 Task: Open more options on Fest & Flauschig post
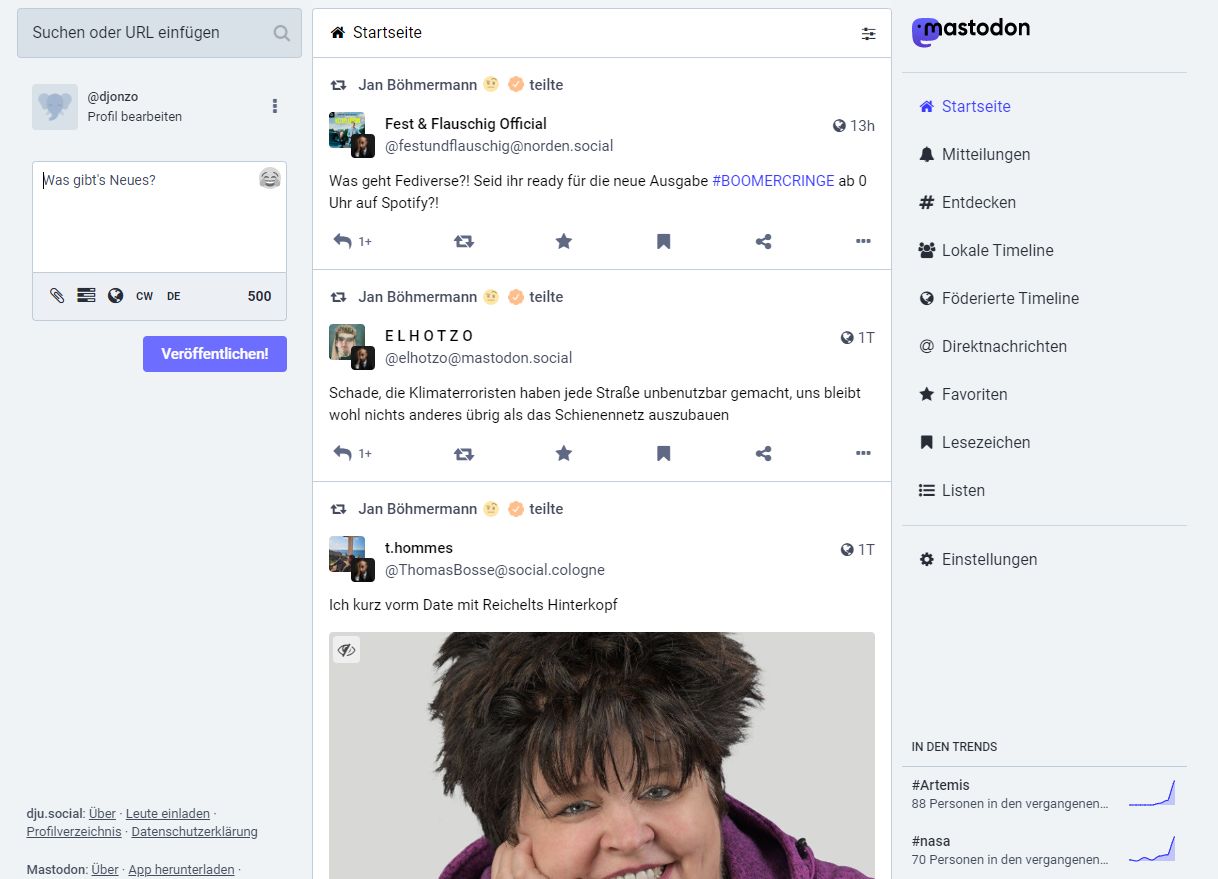point(863,241)
